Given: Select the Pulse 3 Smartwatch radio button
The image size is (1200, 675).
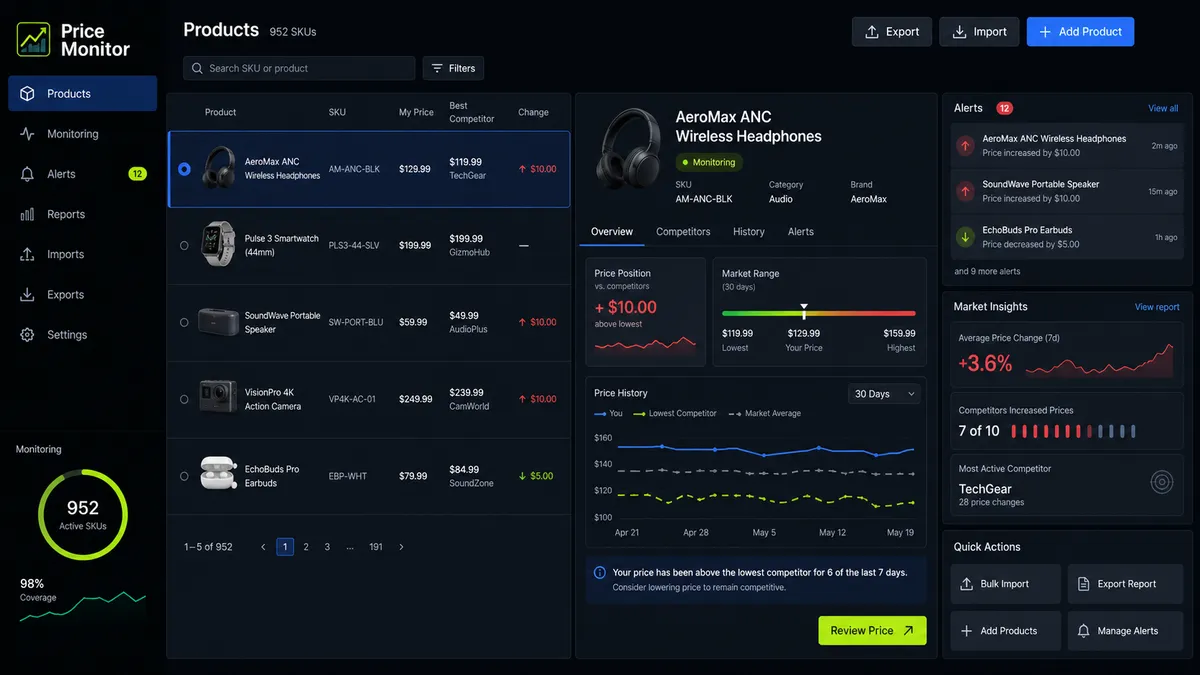Looking at the screenshot, I should point(184,245).
